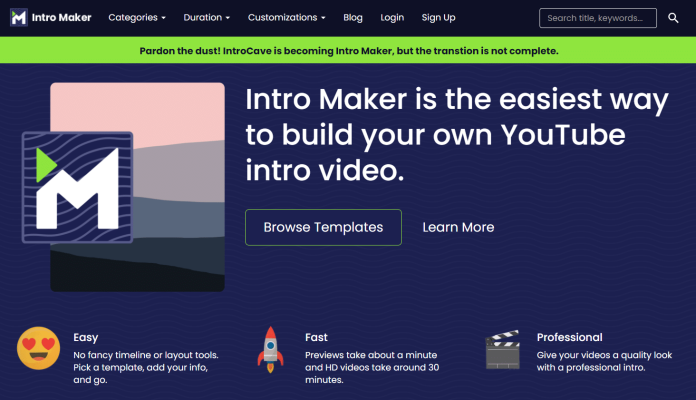
Task: Open the Categories dropdown menu
Action: tap(137, 18)
